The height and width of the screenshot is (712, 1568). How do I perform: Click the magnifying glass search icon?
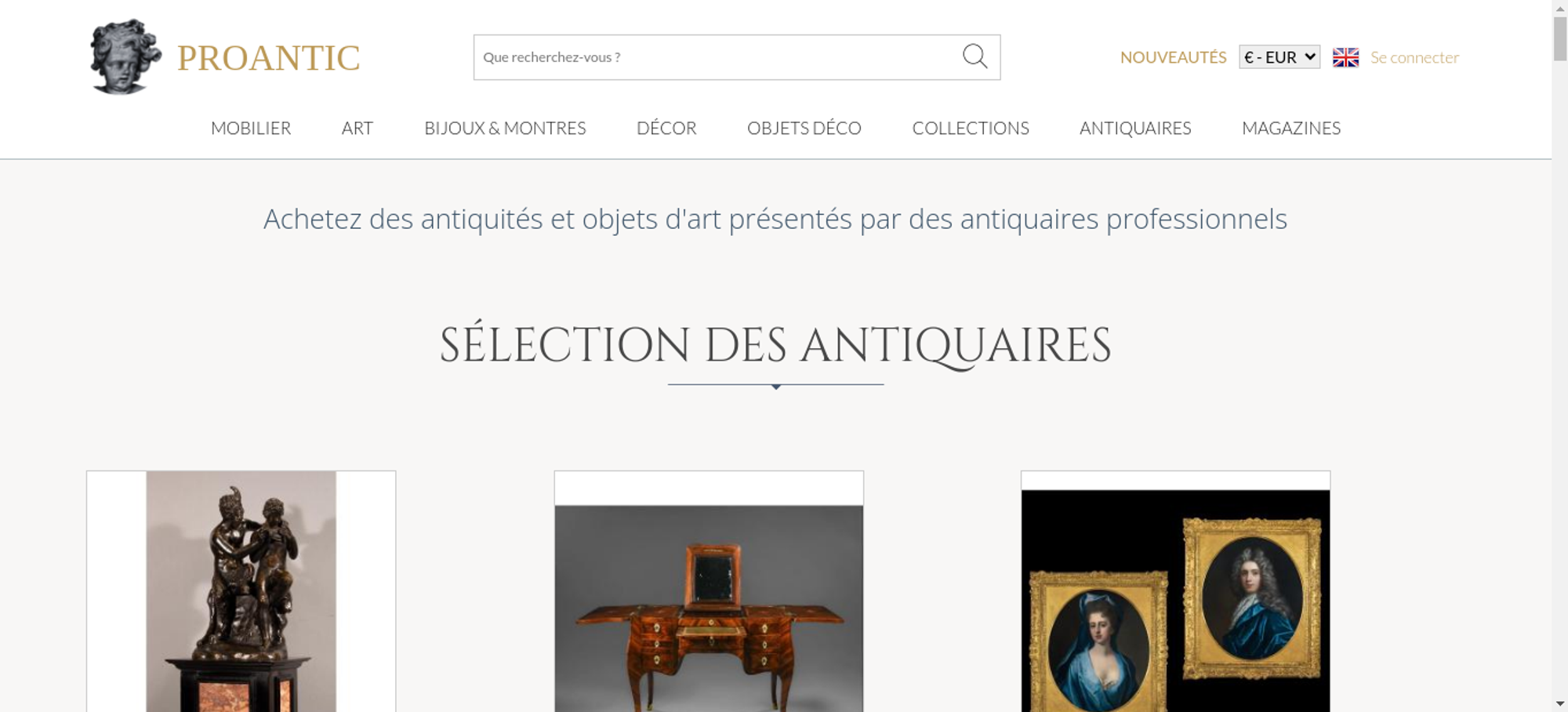pos(975,56)
